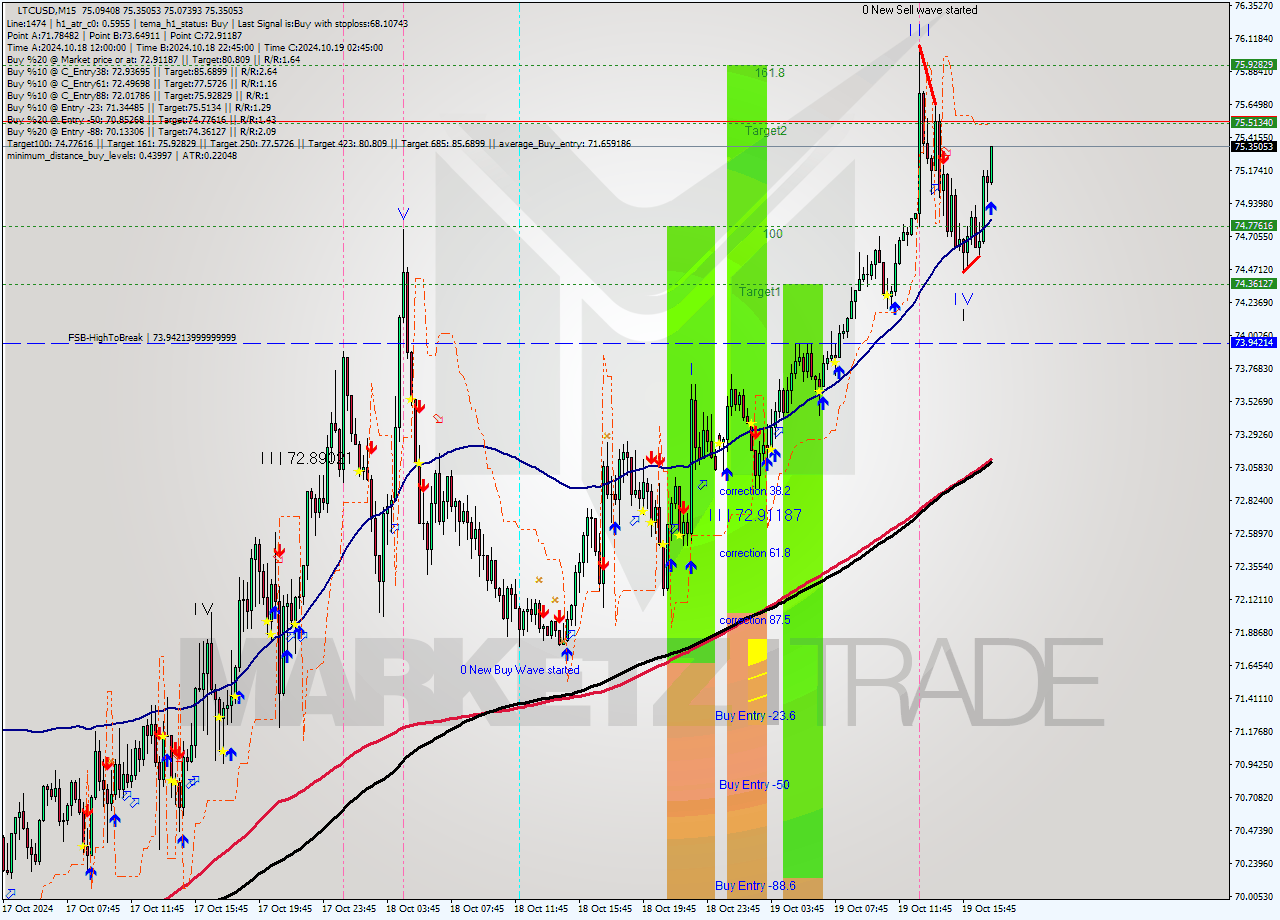The height and width of the screenshot is (920, 1280).
Task: Click the current price tag 75.35053
Action: click(x=1254, y=146)
